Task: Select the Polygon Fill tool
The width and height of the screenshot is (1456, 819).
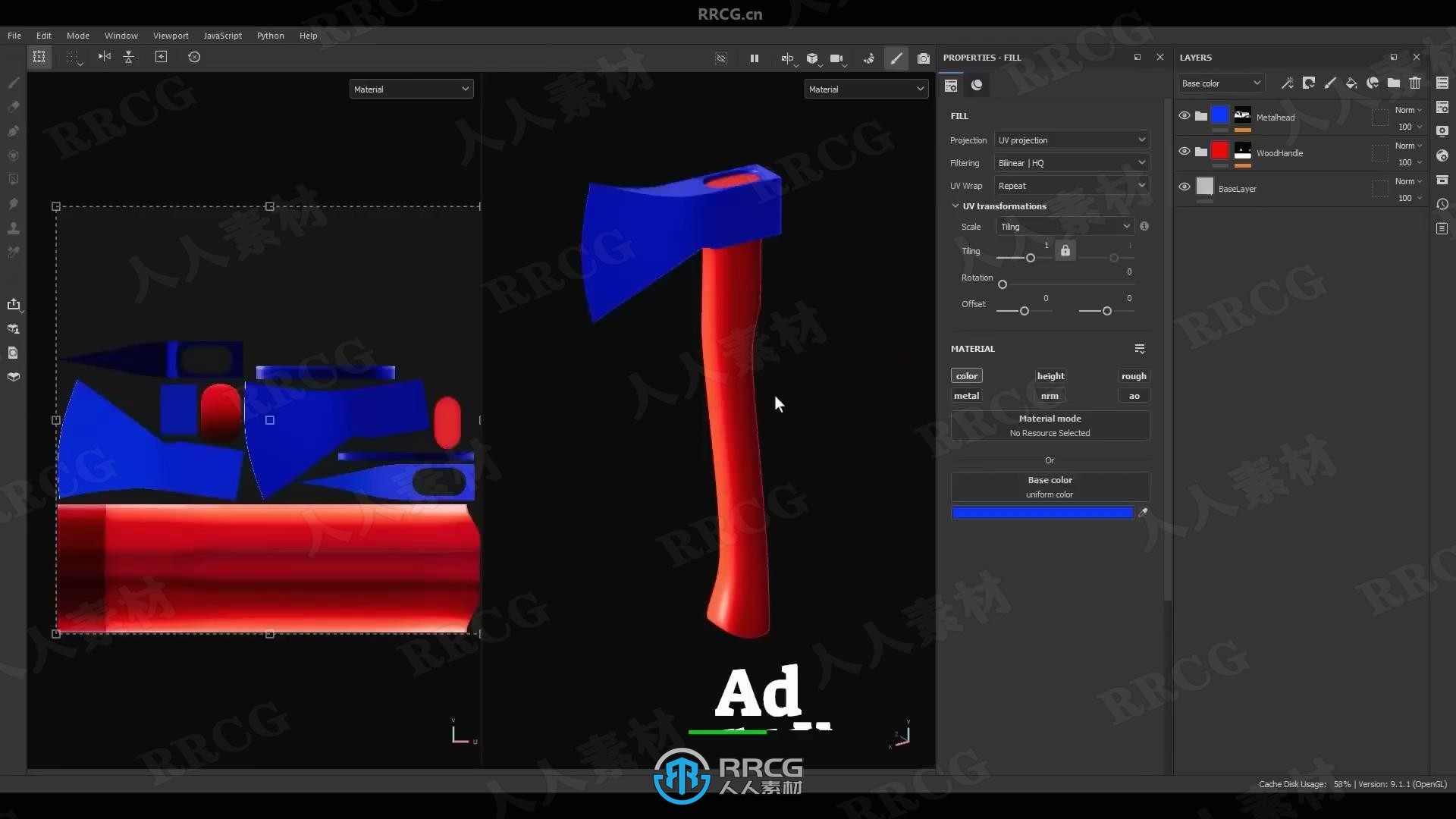Action: tap(14, 180)
